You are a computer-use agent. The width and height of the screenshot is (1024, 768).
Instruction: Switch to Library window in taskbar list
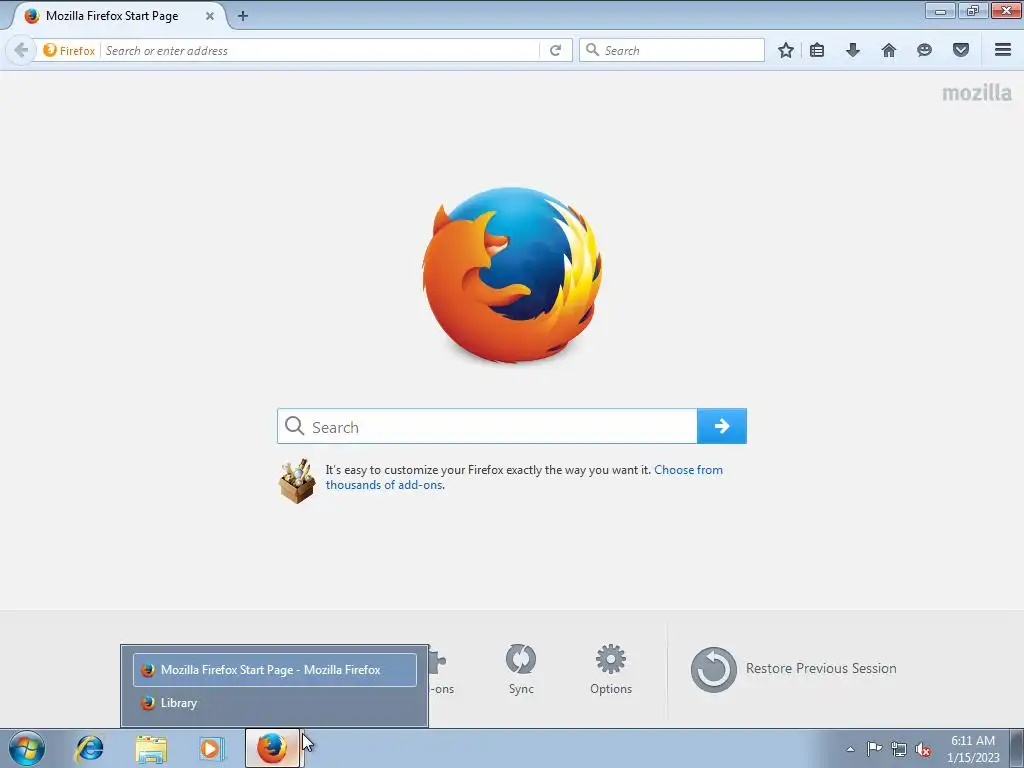click(x=275, y=703)
